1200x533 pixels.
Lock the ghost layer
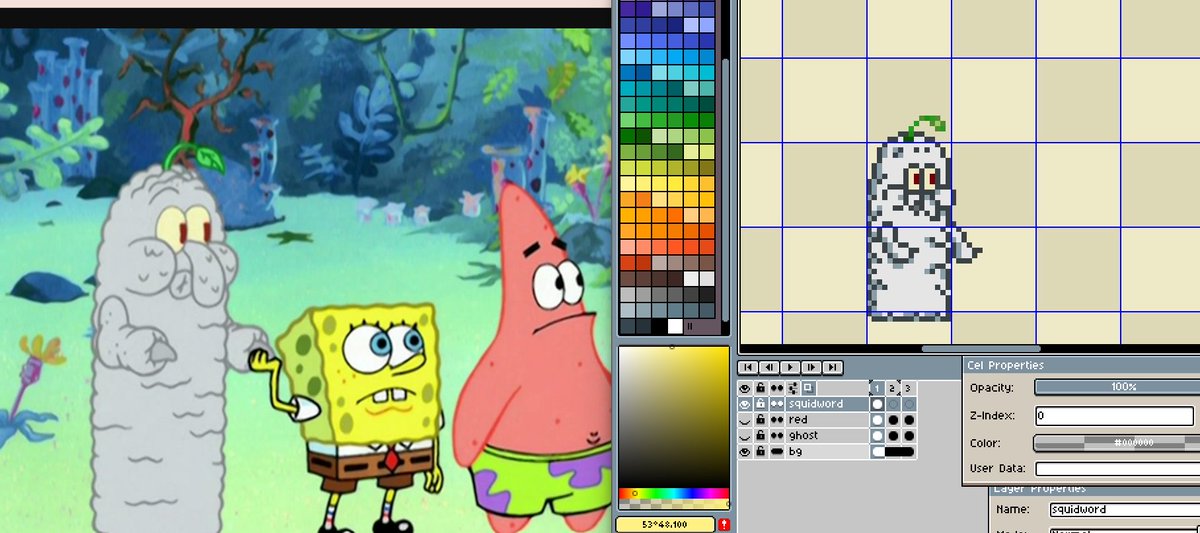(761, 436)
